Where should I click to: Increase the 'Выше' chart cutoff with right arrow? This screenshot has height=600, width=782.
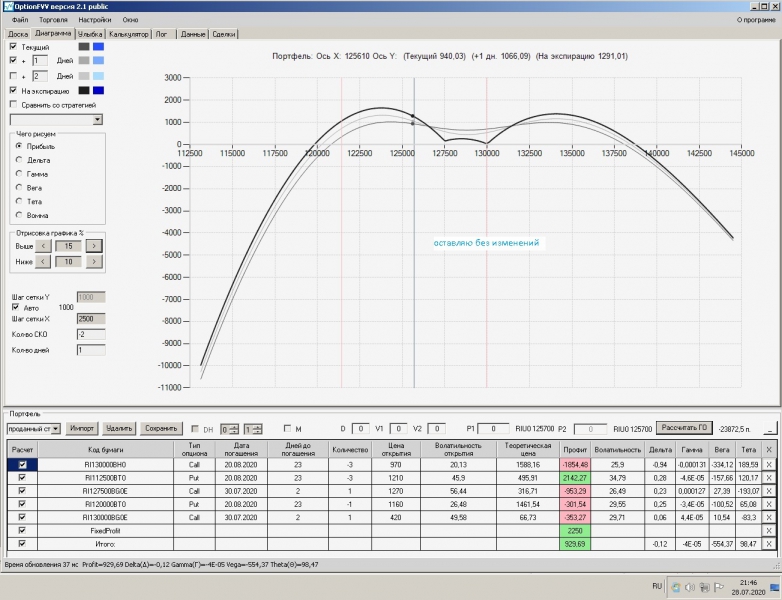coord(93,245)
